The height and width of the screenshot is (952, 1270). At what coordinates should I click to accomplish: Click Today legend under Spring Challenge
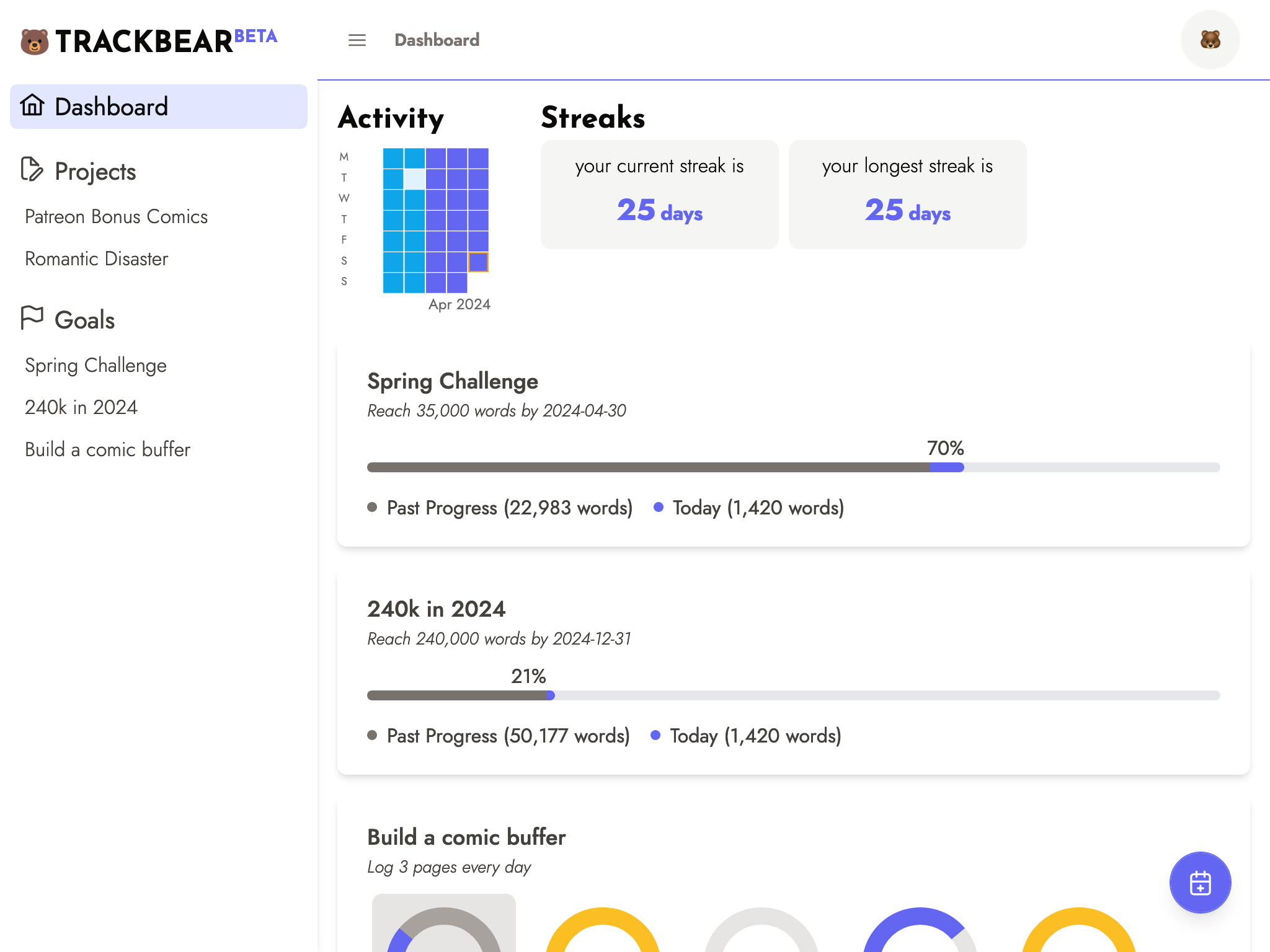point(749,508)
